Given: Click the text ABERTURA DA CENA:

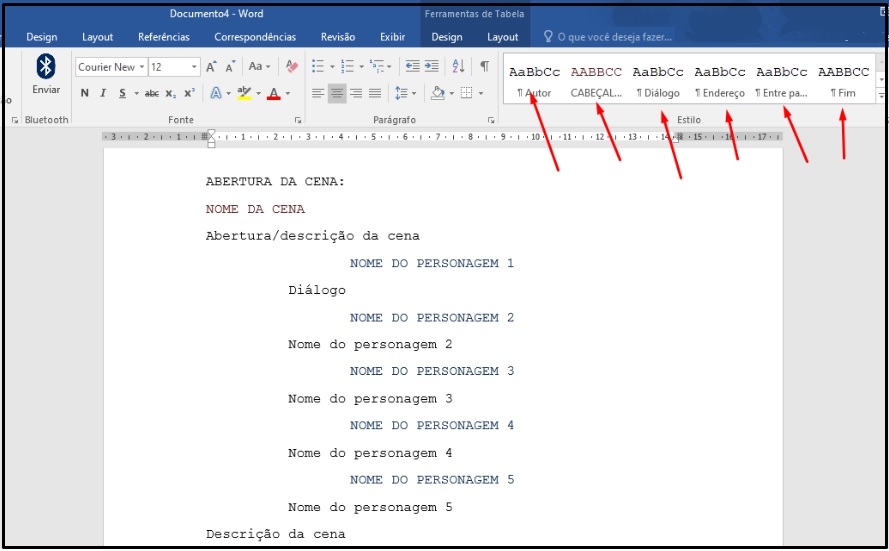Looking at the screenshot, I should tap(275, 181).
